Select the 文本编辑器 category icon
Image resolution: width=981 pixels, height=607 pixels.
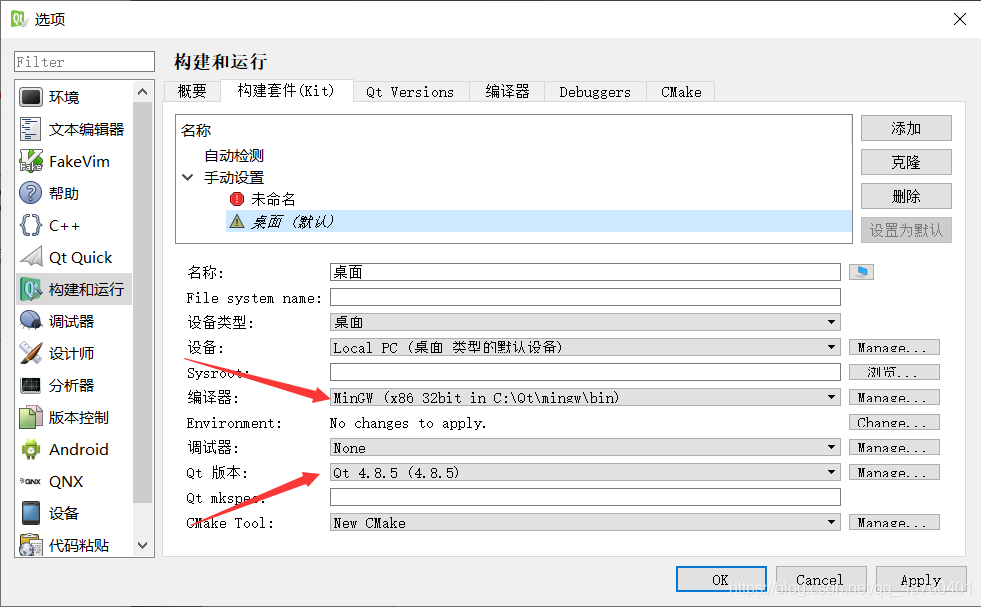(x=31, y=129)
